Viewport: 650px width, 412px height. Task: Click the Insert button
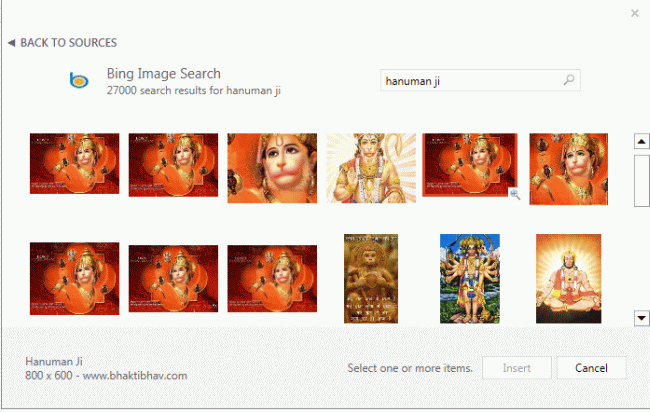tap(517, 368)
